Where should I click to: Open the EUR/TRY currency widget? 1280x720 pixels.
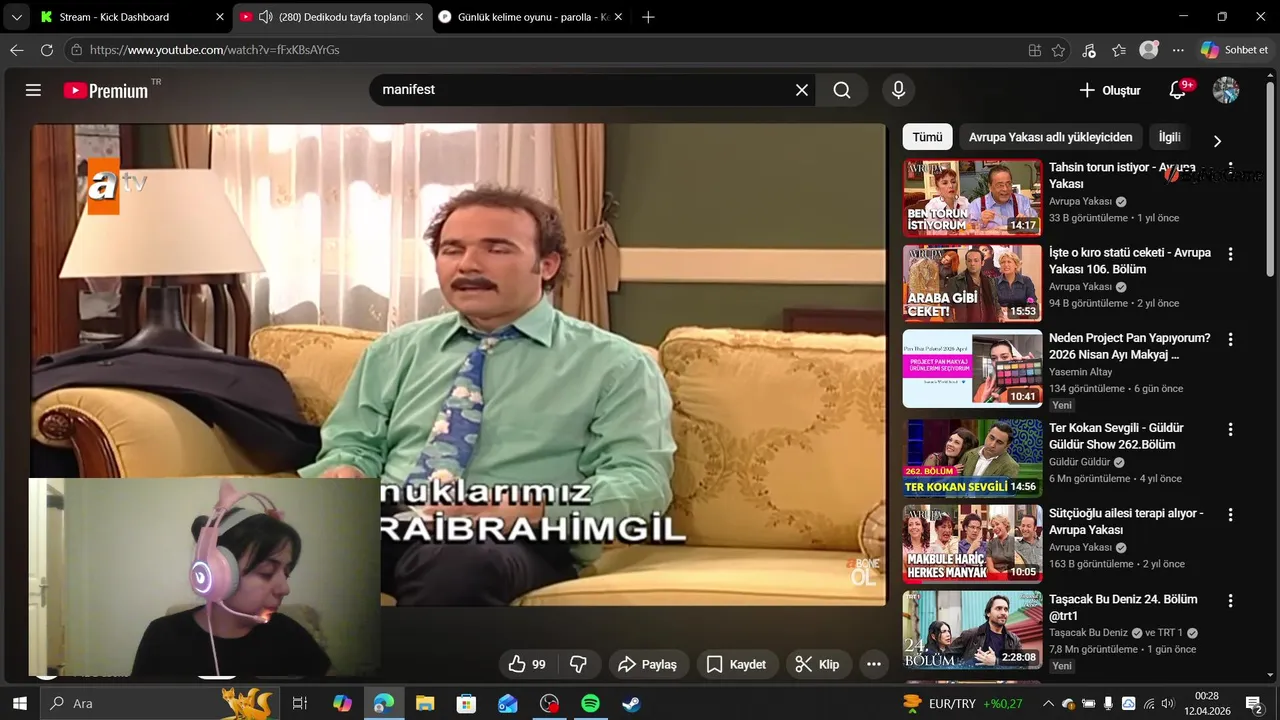(x=962, y=703)
